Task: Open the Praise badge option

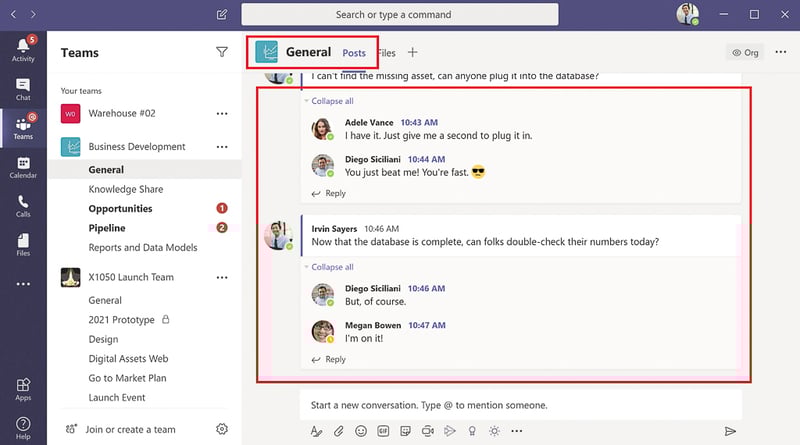Action: click(x=472, y=431)
